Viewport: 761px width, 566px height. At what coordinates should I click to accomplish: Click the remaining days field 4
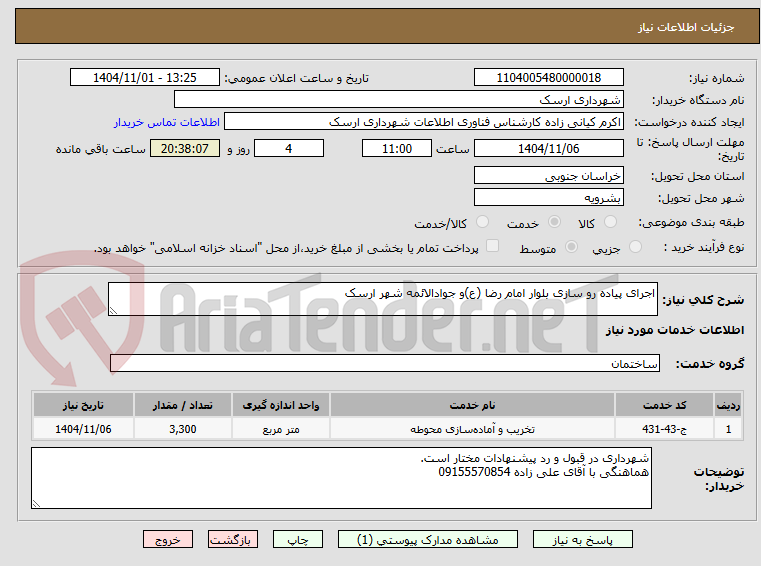(289, 149)
